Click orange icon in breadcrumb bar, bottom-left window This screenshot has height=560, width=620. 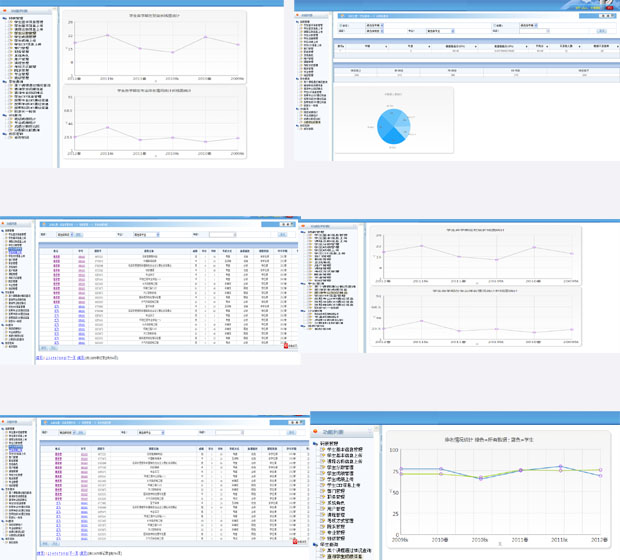(45, 422)
